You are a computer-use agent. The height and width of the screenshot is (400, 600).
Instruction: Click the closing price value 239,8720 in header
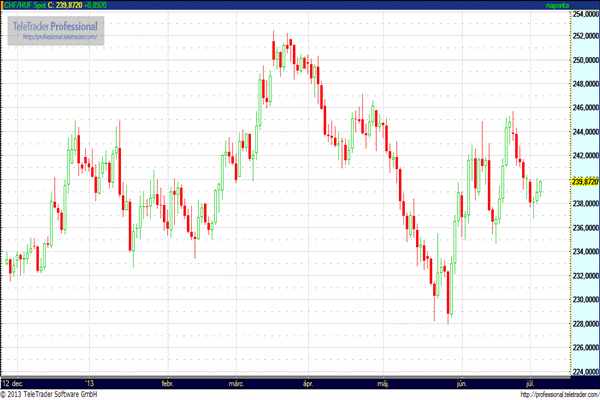72,6
